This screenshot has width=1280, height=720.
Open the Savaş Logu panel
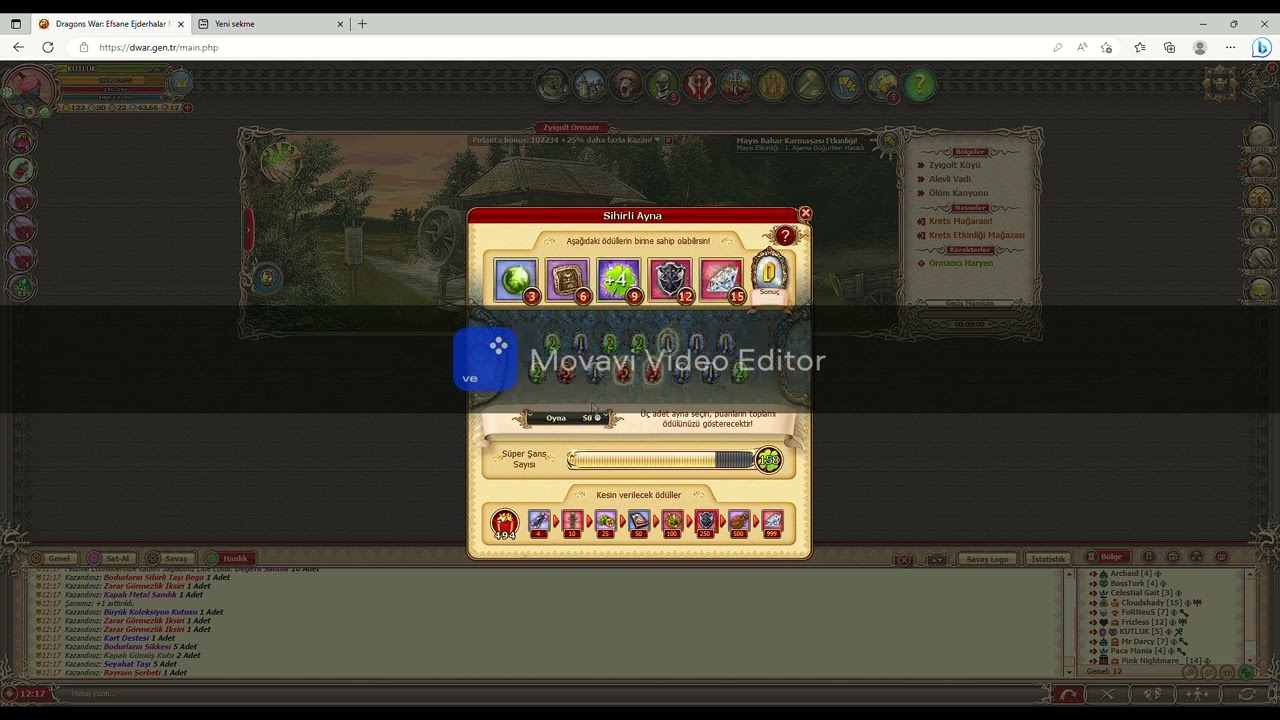987,559
